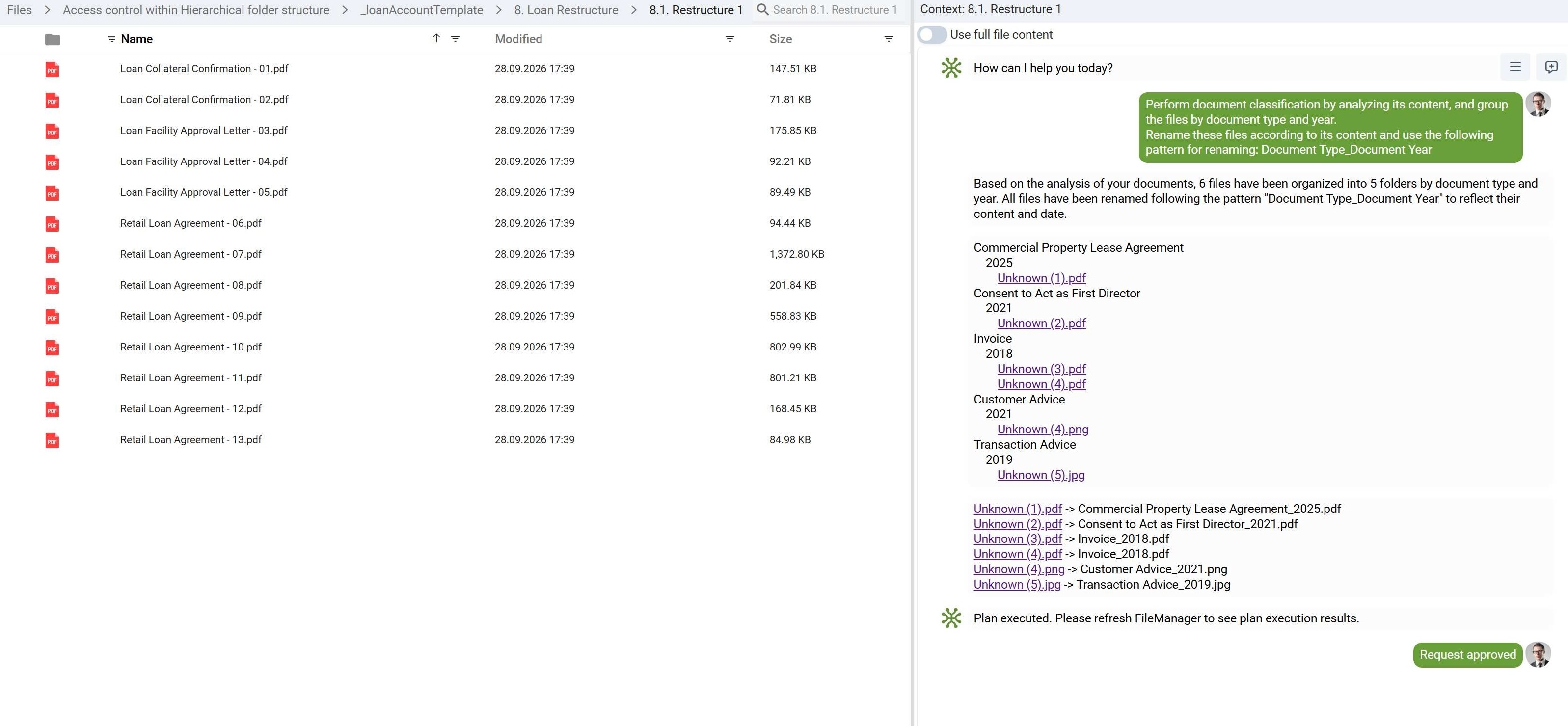1568x726 pixels.
Task: Click the assistant logo beside Plan executed
Action: (951, 618)
